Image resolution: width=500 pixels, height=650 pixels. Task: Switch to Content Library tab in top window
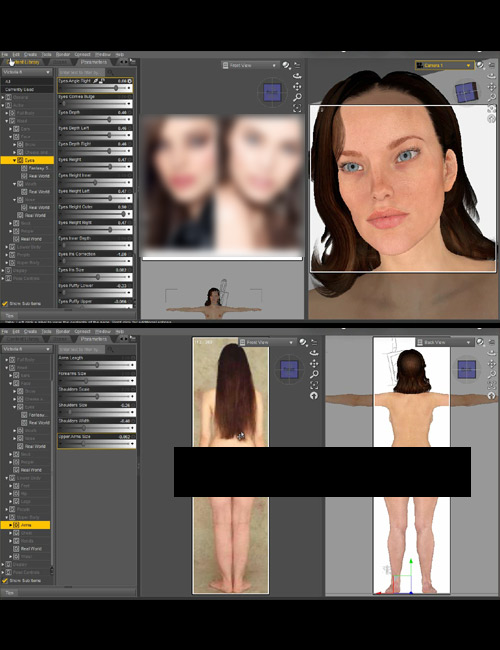[x=24, y=62]
